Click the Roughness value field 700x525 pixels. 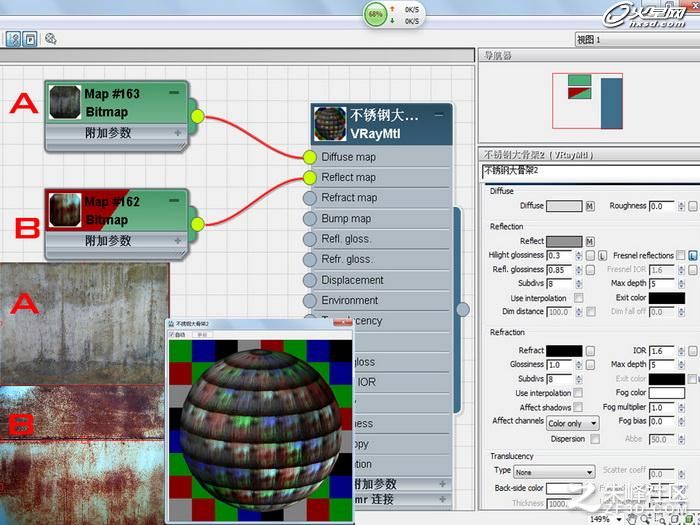coord(662,206)
